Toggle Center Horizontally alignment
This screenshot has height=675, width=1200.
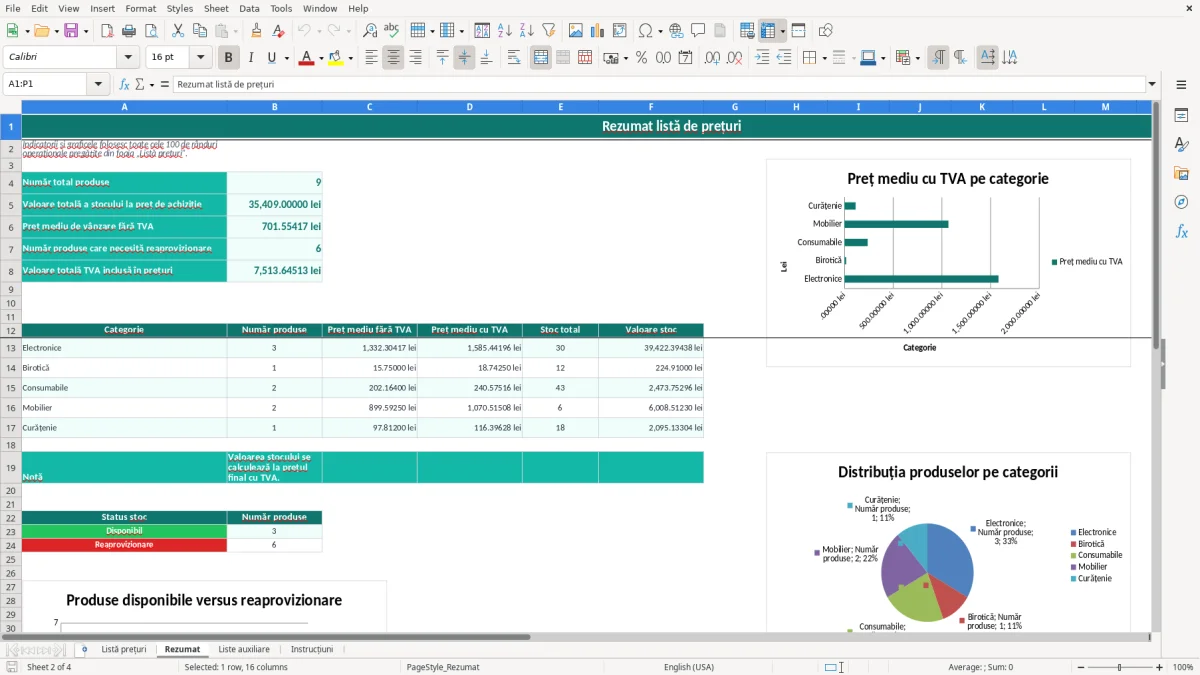(x=394, y=58)
